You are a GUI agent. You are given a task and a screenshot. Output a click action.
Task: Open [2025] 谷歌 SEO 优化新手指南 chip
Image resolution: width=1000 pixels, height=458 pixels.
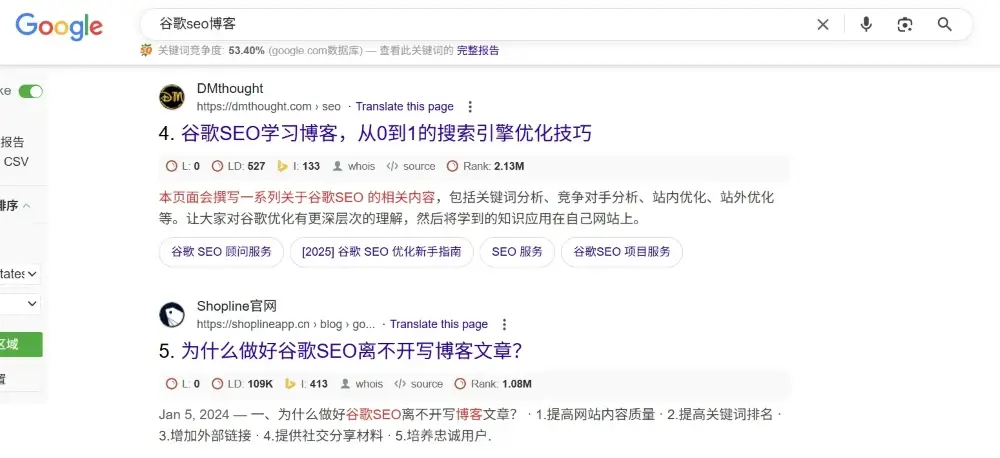[381, 252]
